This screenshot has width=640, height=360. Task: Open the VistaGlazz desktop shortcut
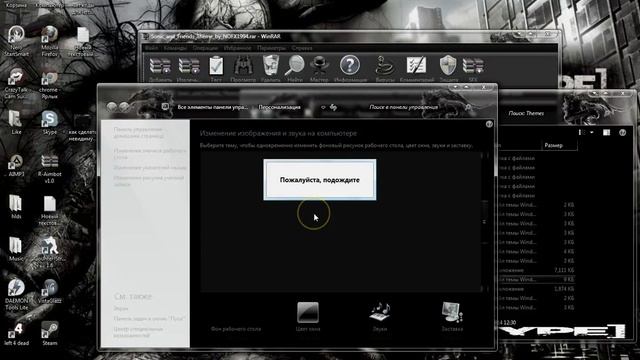(50, 291)
